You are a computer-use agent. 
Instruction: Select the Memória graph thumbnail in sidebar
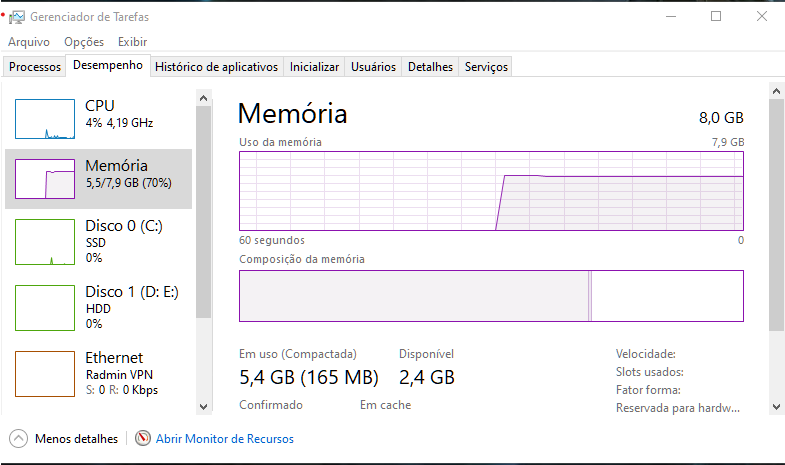click(x=45, y=179)
